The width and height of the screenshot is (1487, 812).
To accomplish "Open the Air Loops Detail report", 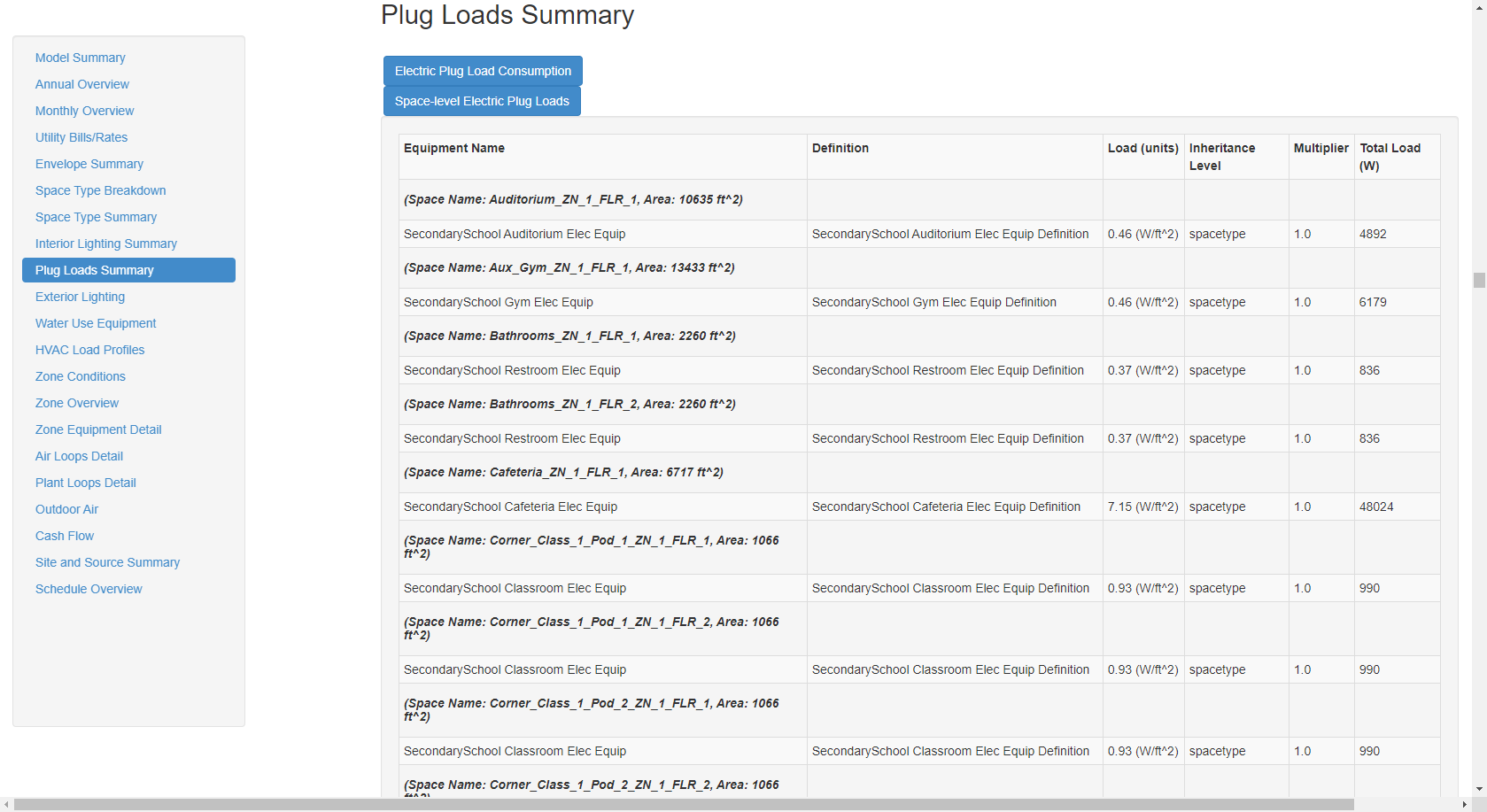I will (x=78, y=456).
